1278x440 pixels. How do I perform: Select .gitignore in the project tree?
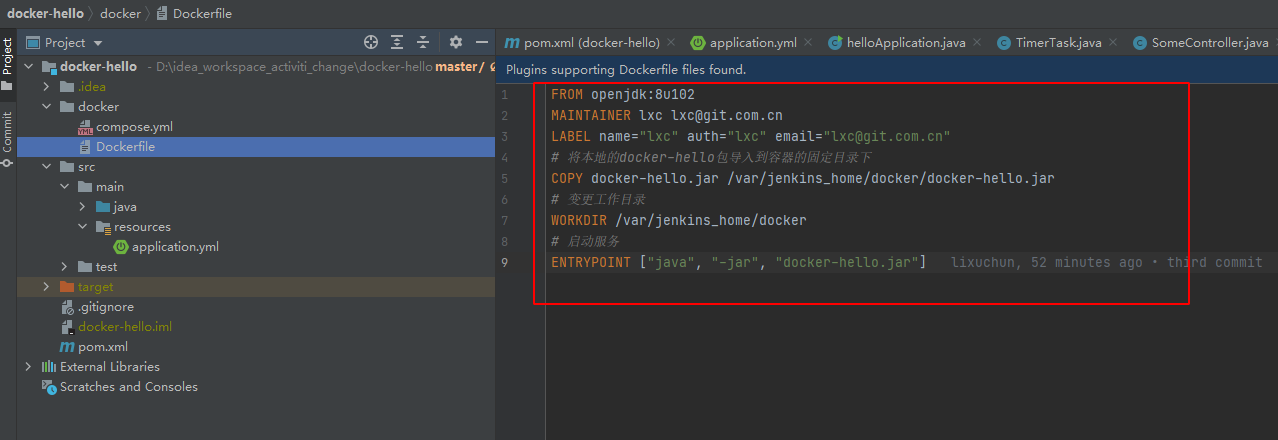click(106, 307)
